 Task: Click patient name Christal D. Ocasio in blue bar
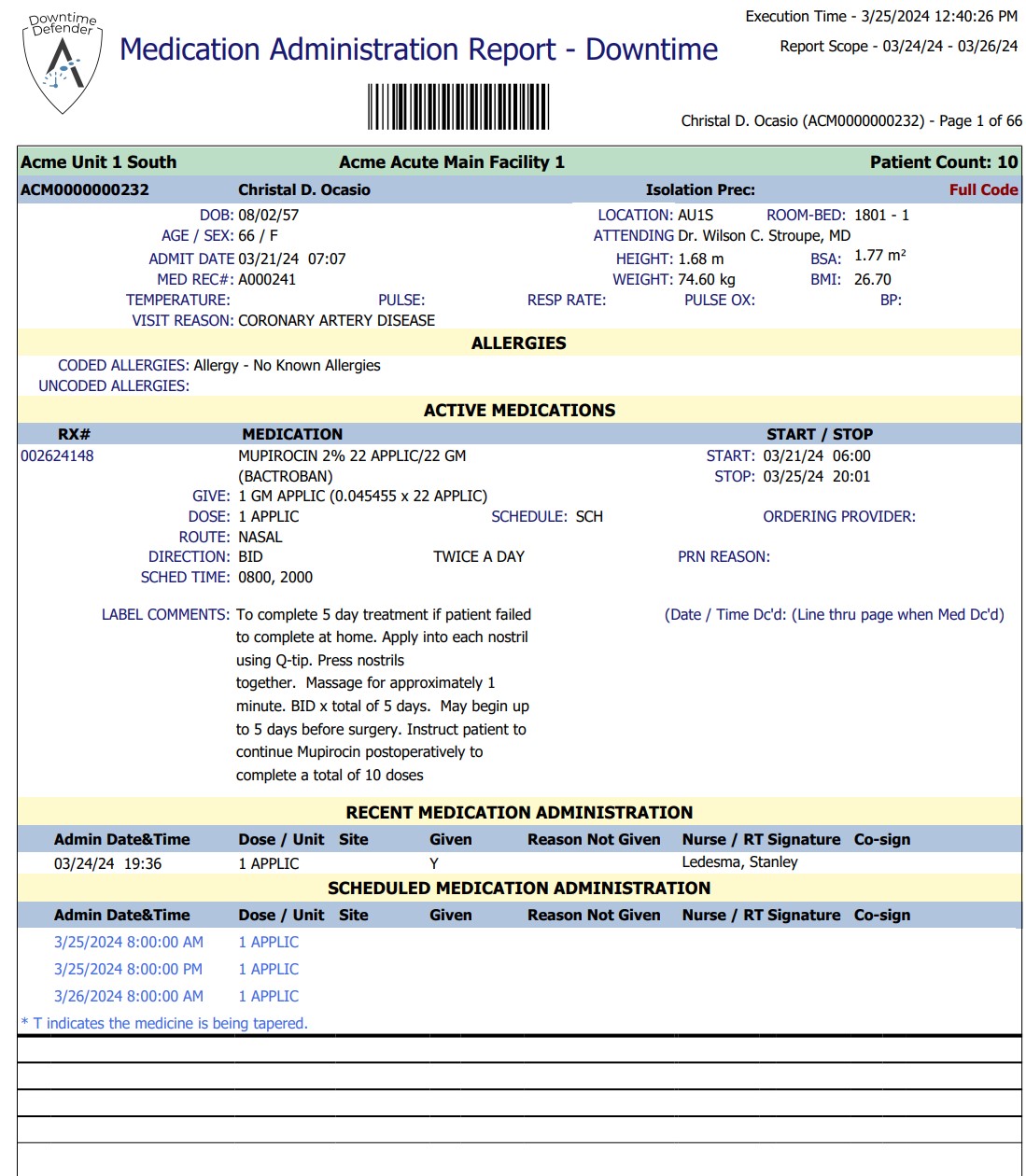click(x=303, y=189)
